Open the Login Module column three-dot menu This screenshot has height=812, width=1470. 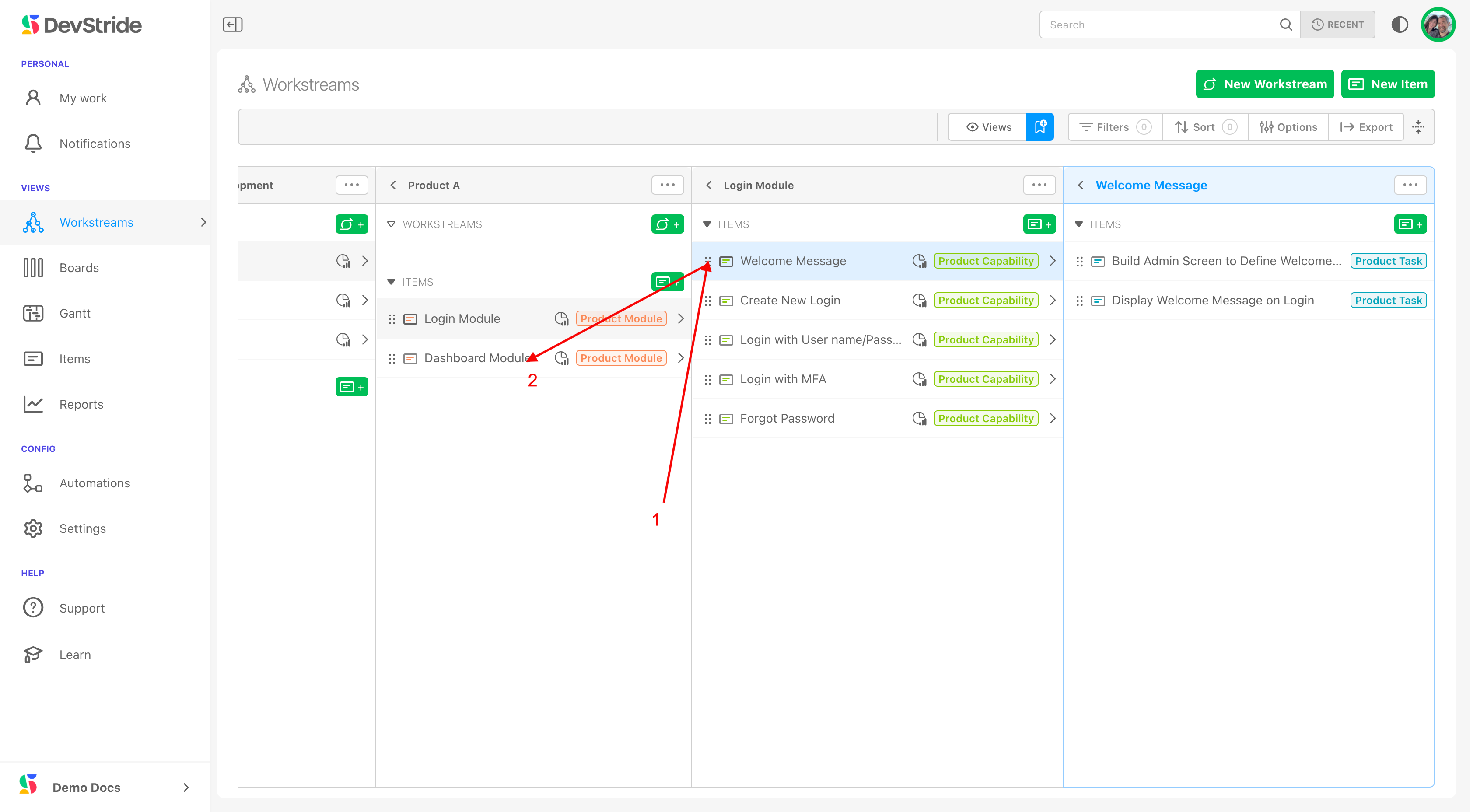[1039, 185]
